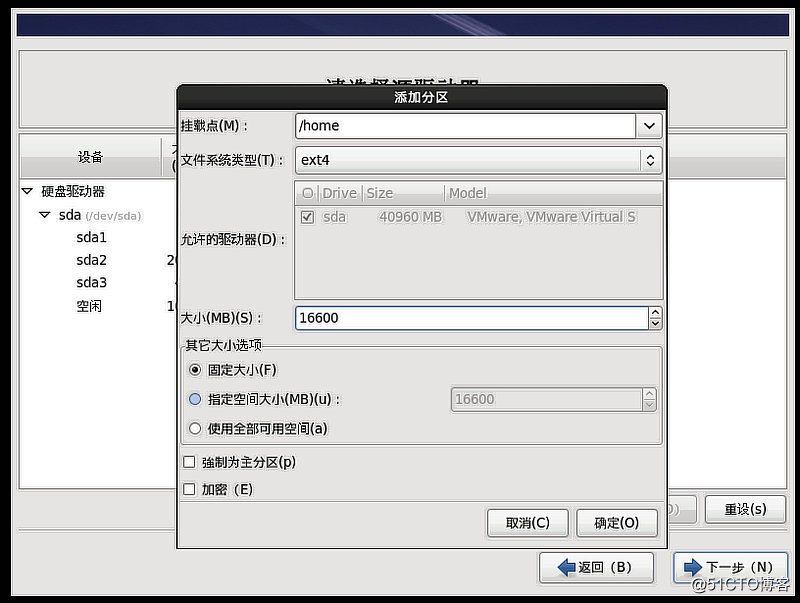Click the size (MB) input field
The width and height of the screenshot is (800, 603).
472,318
